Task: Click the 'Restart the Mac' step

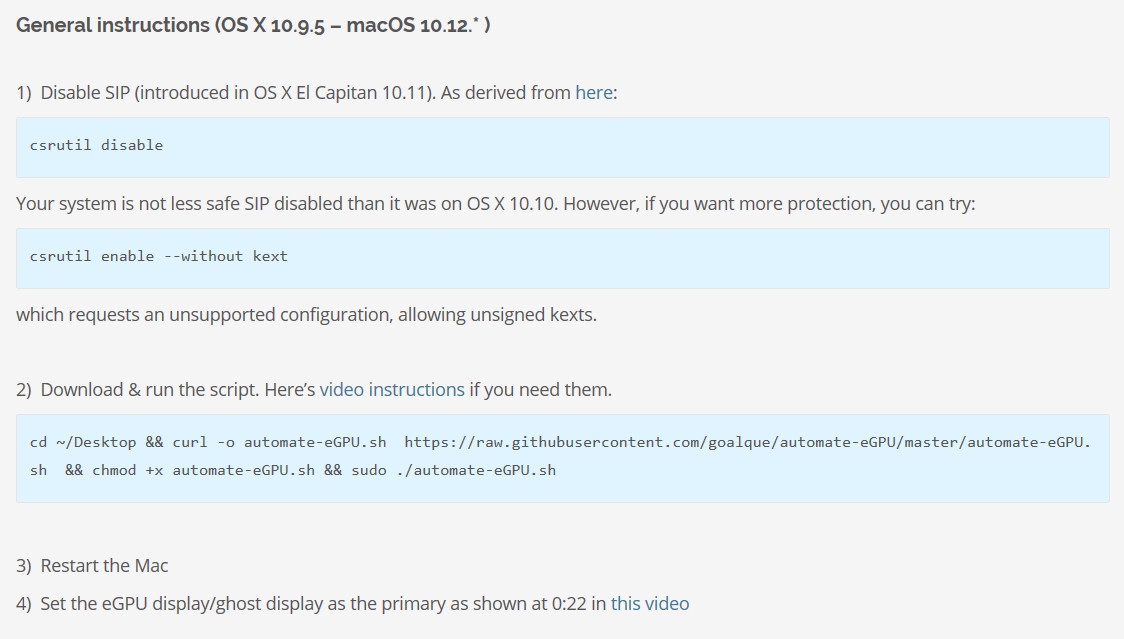Action: (x=104, y=565)
